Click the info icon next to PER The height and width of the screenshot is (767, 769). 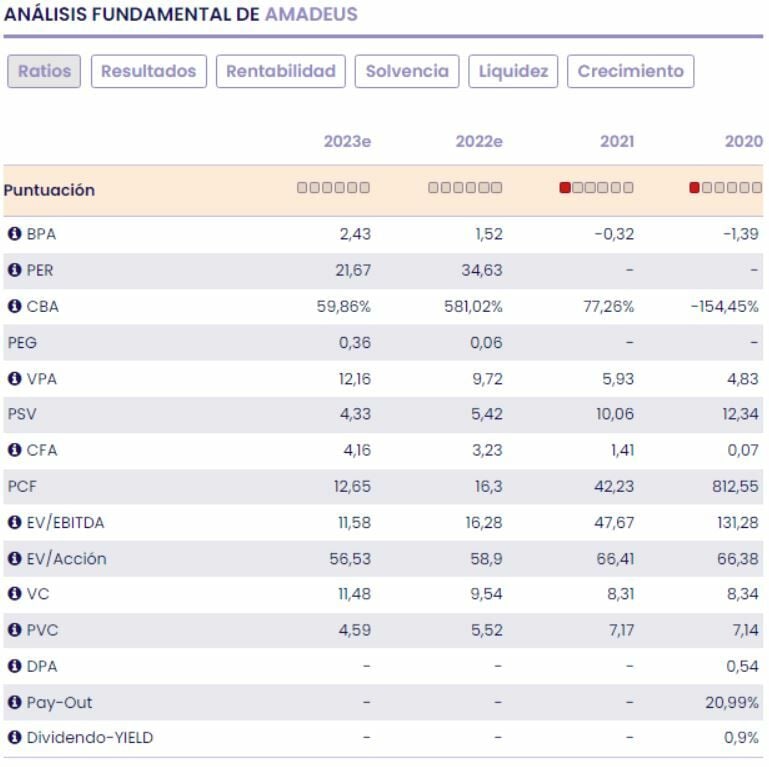tap(14, 270)
